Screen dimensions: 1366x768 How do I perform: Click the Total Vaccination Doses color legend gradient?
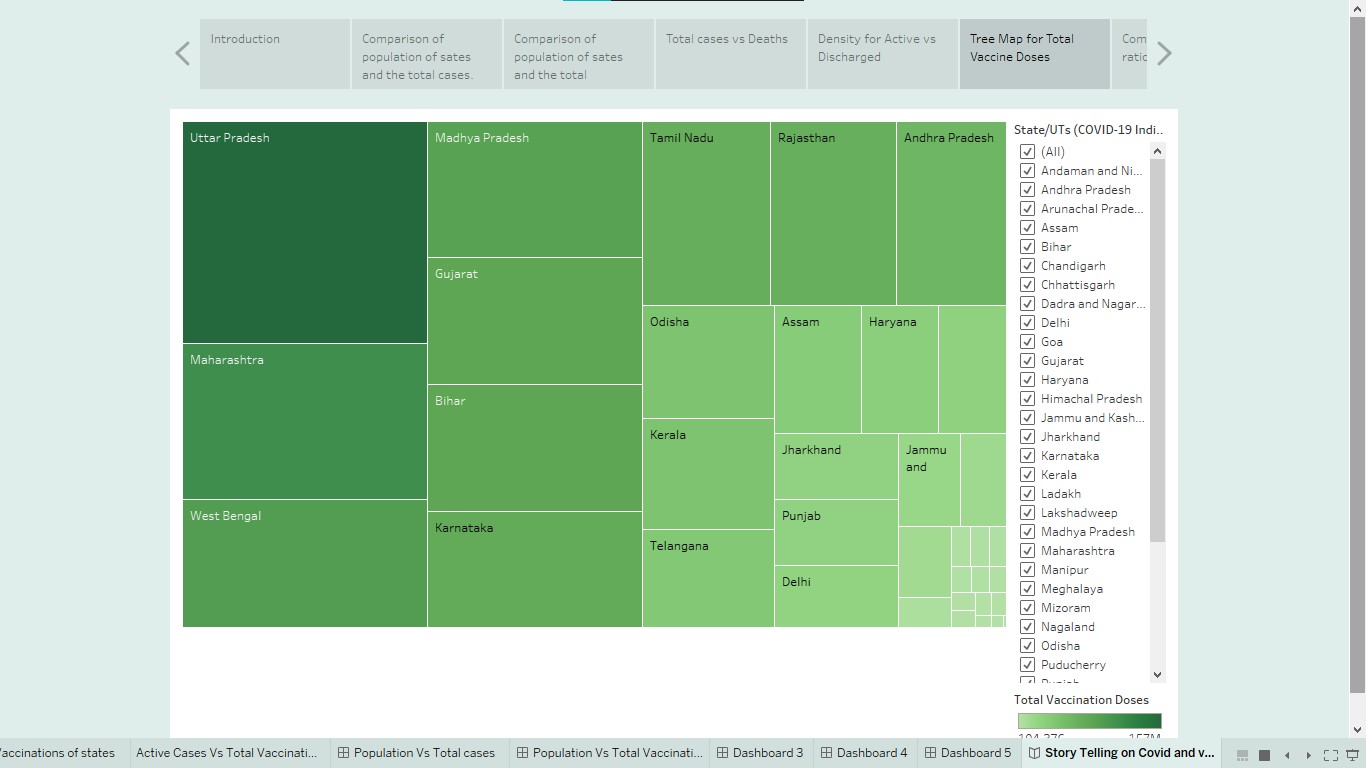[x=1087, y=719]
